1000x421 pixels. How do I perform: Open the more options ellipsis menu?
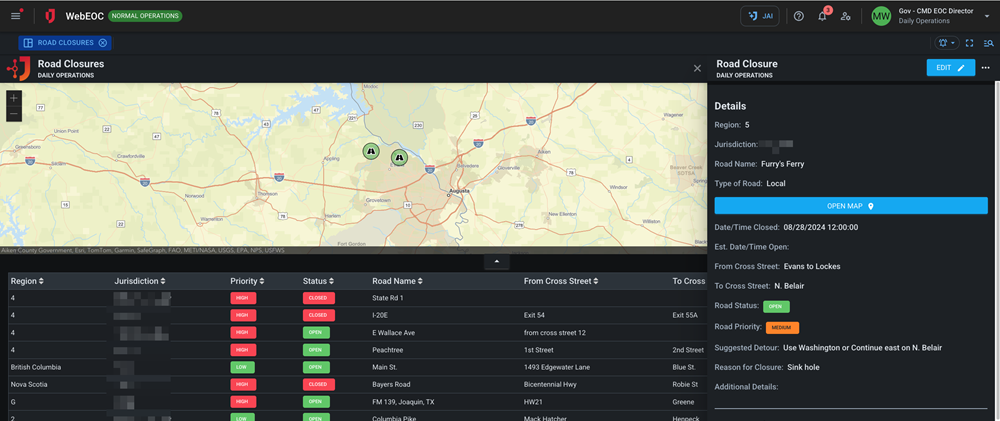click(985, 68)
